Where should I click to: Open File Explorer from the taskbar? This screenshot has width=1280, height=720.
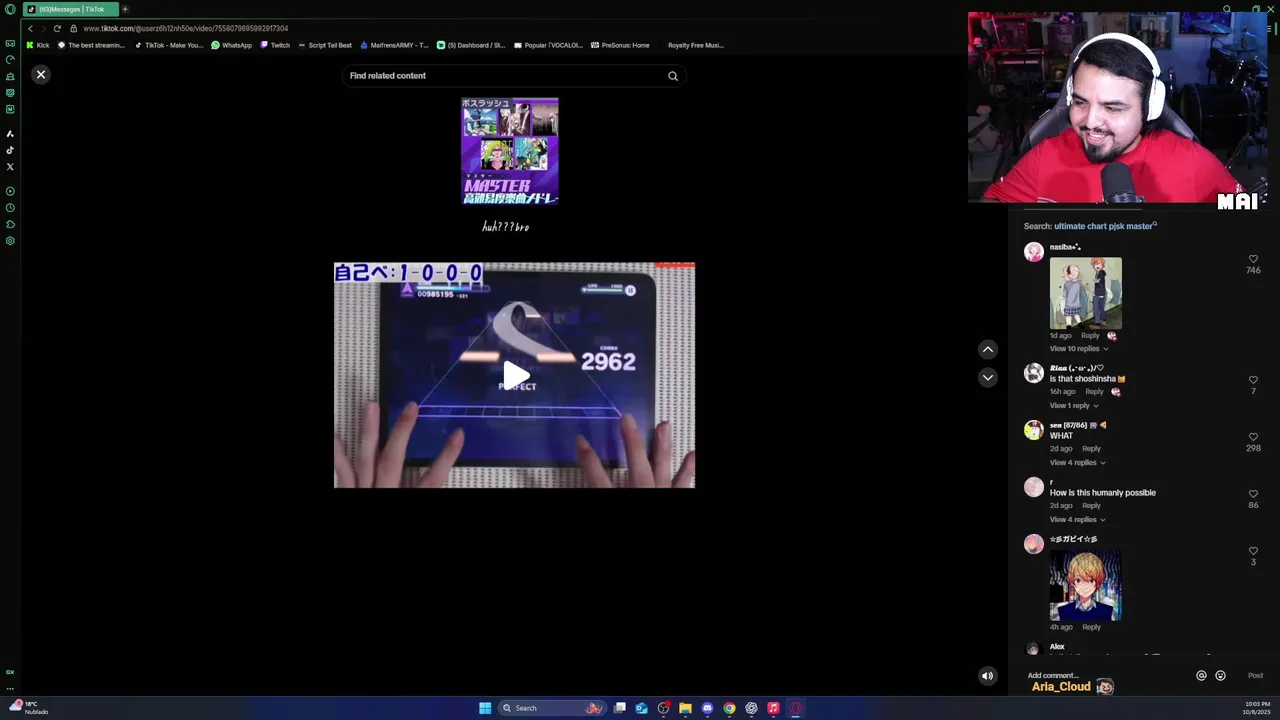(685, 708)
